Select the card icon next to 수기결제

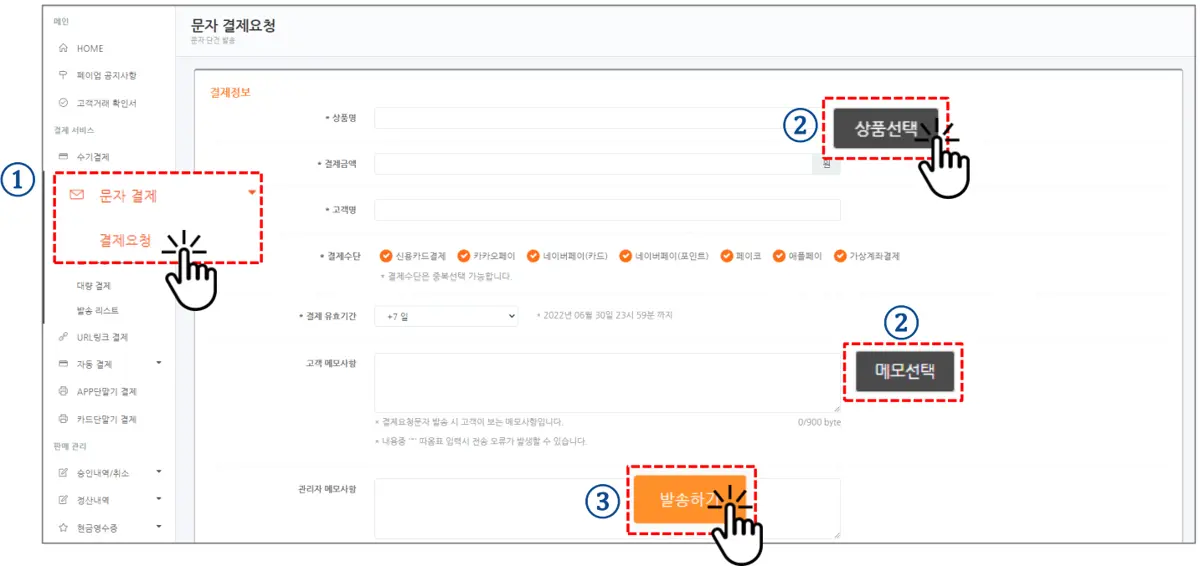tap(64, 157)
